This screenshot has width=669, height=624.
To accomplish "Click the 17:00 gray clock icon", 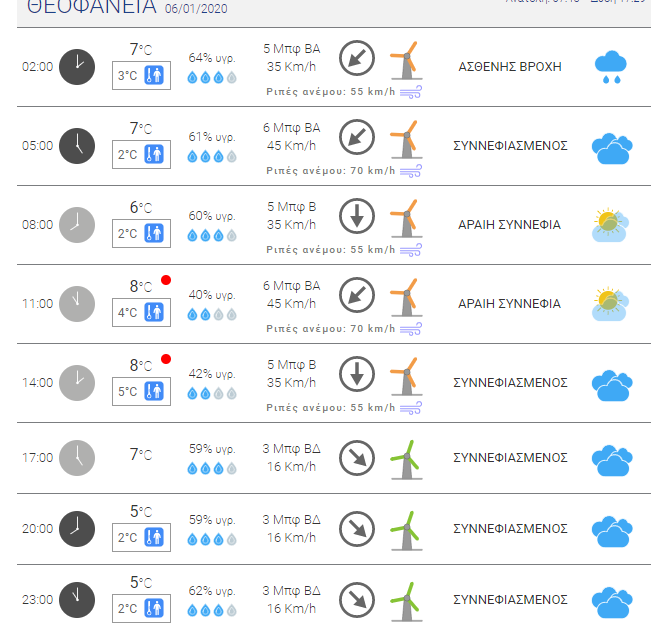I will pyautogui.click(x=77, y=458).
